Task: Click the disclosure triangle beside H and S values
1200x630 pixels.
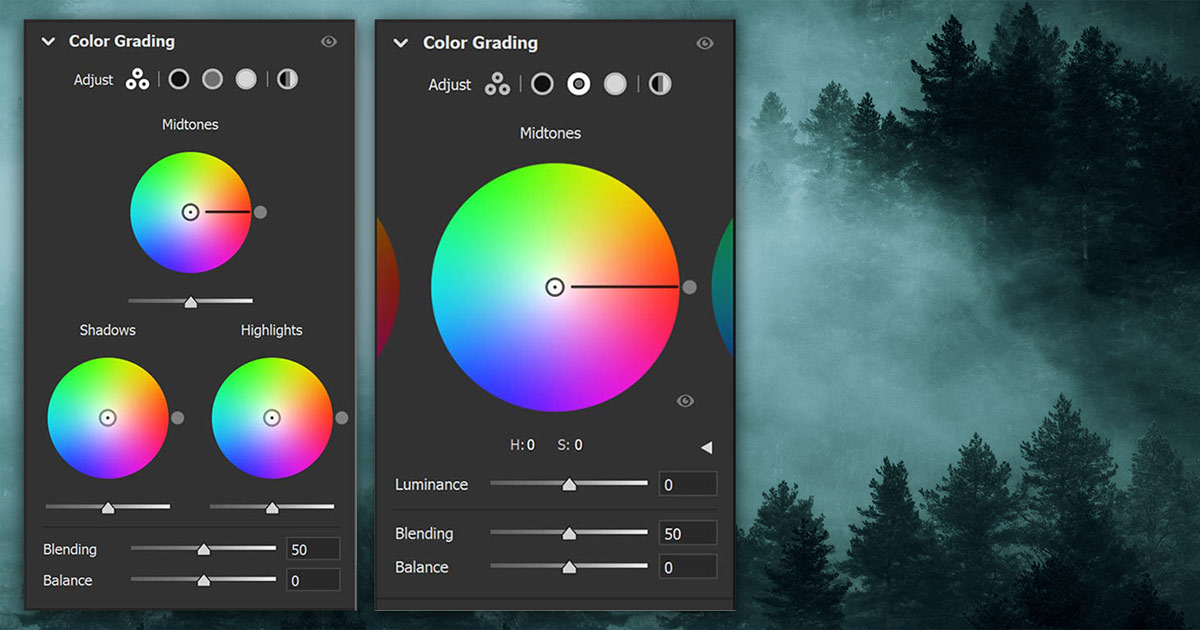Action: point(706,447)
